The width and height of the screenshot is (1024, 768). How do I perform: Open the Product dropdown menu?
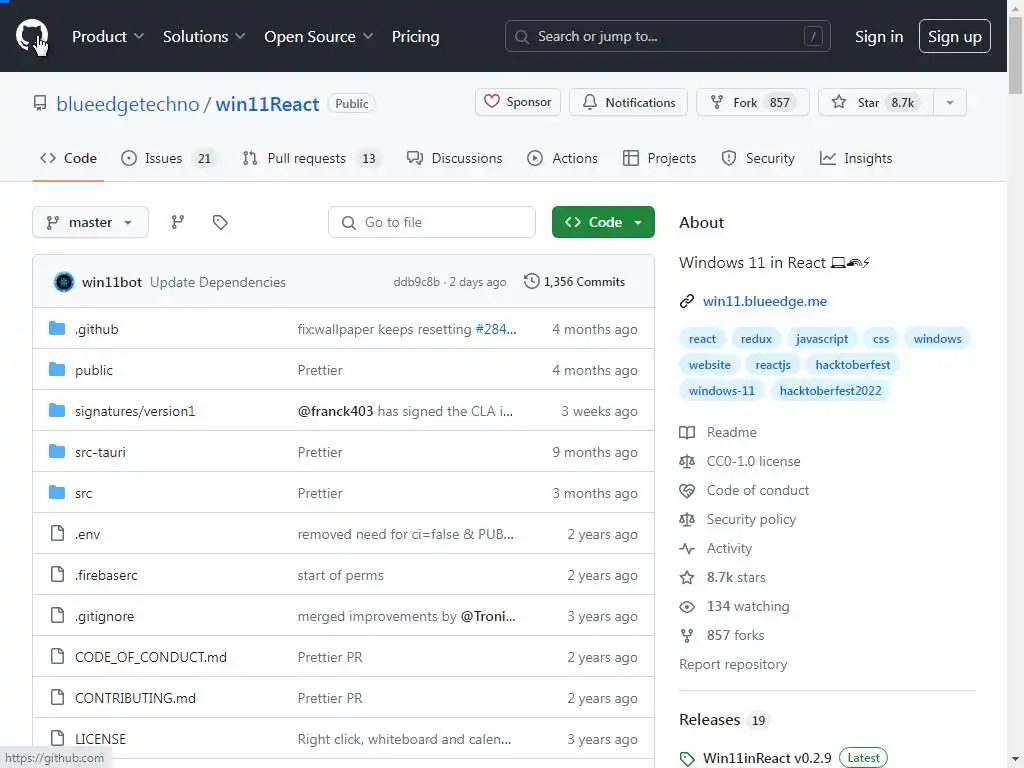[108, 37]
